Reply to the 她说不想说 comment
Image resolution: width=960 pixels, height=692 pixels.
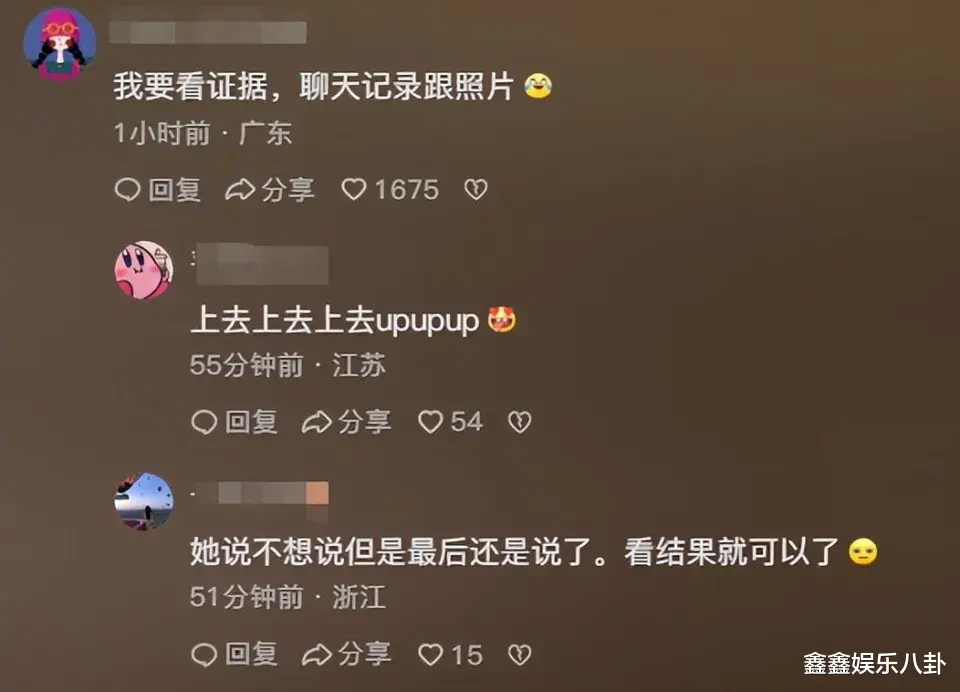(x=234, y=655)
